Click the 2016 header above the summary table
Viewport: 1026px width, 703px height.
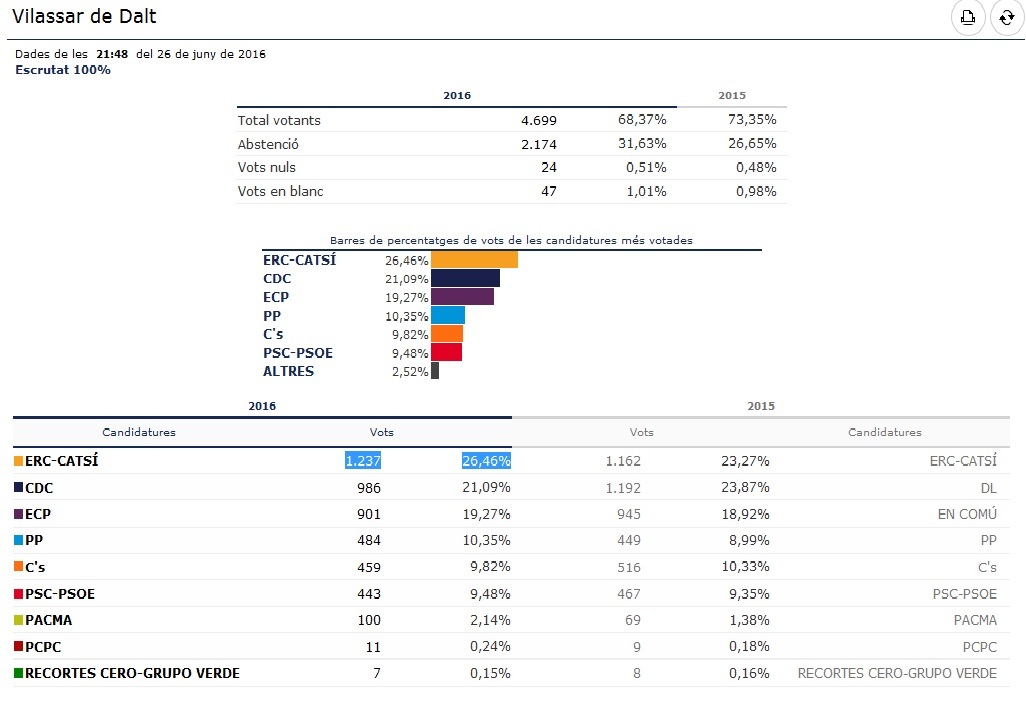456,96
